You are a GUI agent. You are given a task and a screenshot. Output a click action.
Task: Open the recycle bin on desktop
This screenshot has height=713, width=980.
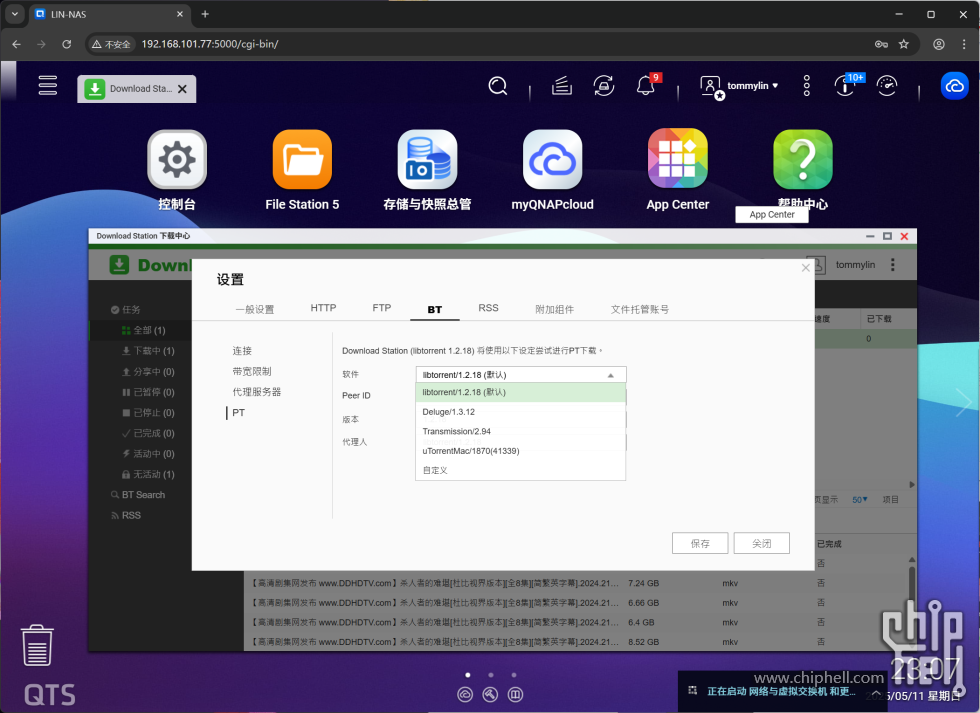[x=37, y=646]
